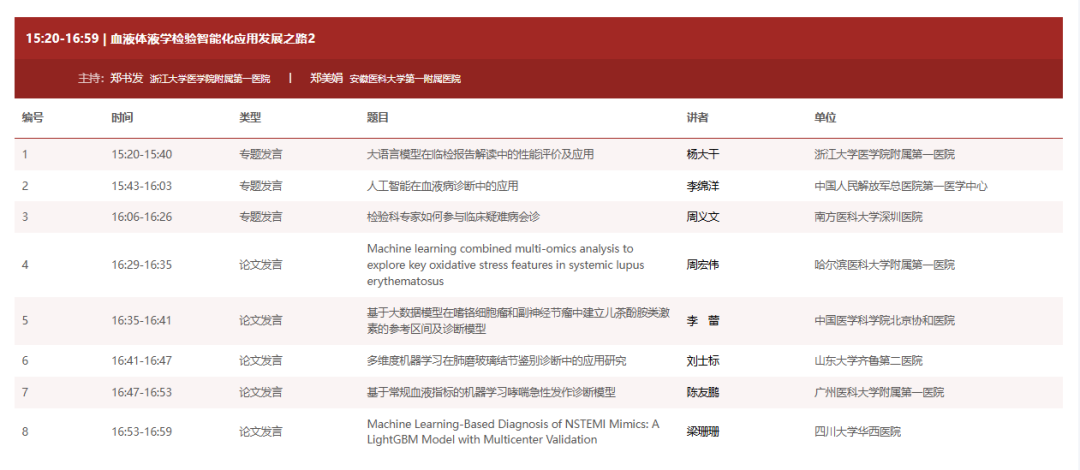Click 专题发言 in the 15:43-16:03 row

[x=260, y=186]
